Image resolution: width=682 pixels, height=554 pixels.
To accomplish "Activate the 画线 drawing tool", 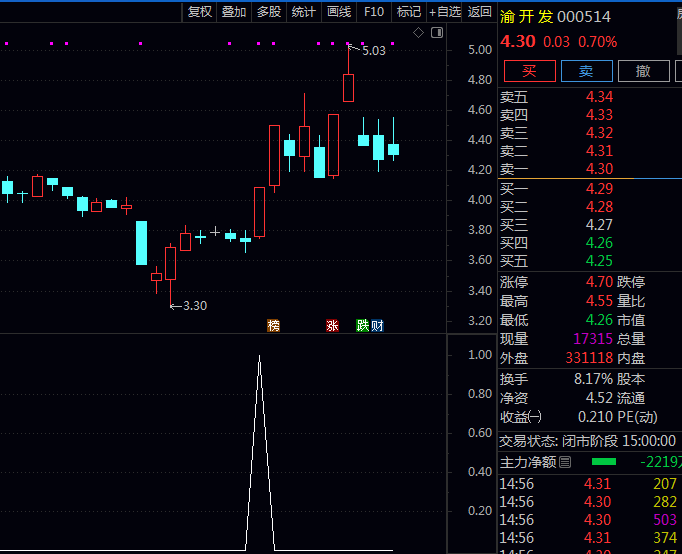I will [x=339, y=12].
